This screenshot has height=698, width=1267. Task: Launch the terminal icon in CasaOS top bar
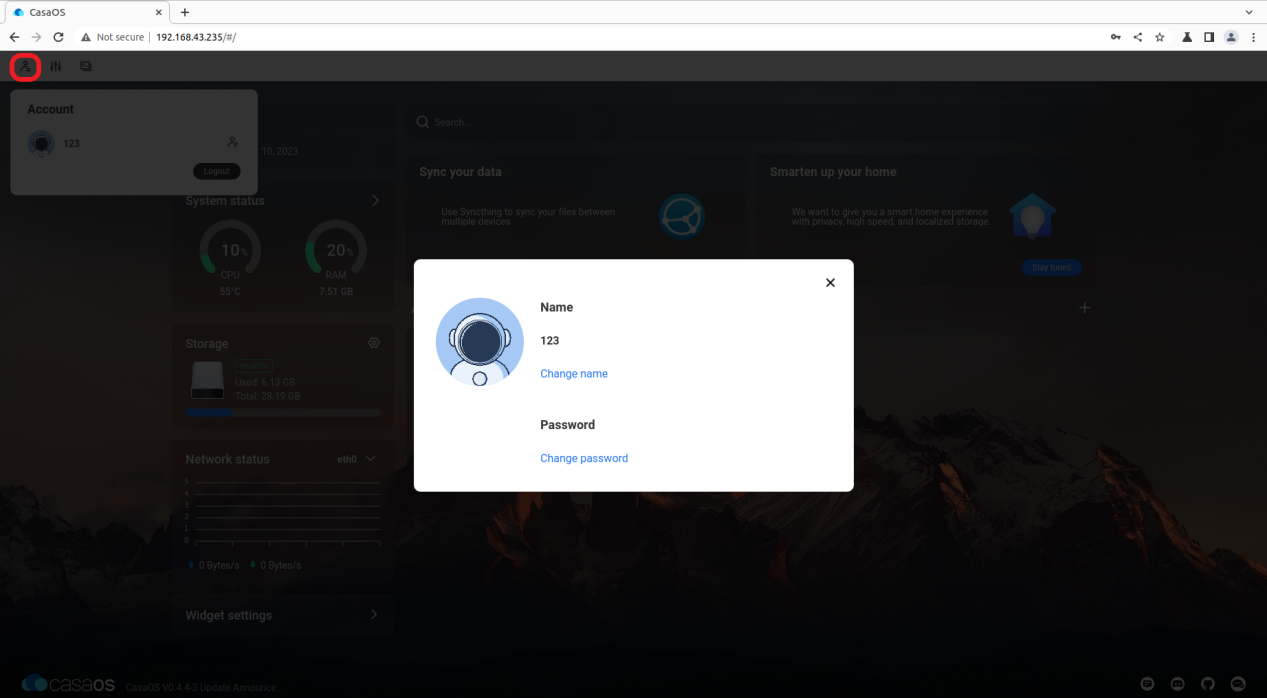86,66
